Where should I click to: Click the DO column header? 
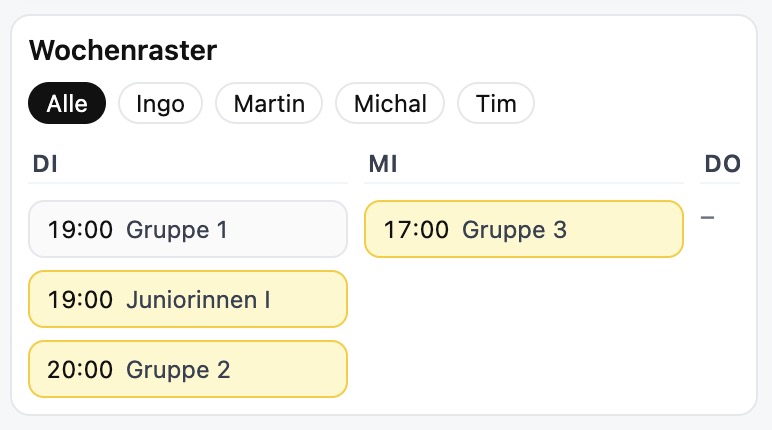[722, 164]
